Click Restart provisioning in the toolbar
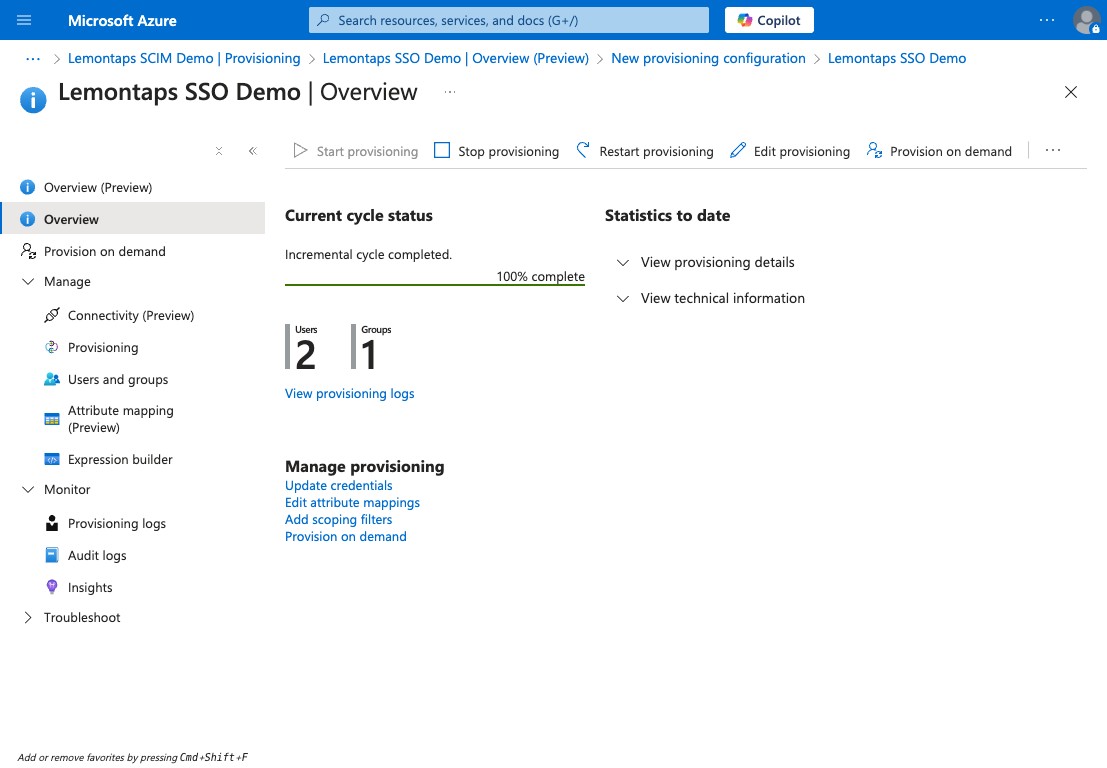 tap(645, 151)
